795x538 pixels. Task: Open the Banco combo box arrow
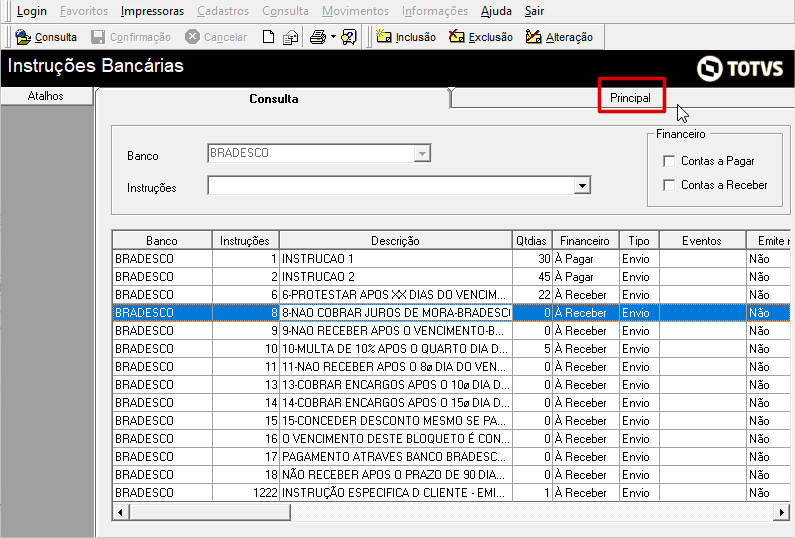point(422,154)
